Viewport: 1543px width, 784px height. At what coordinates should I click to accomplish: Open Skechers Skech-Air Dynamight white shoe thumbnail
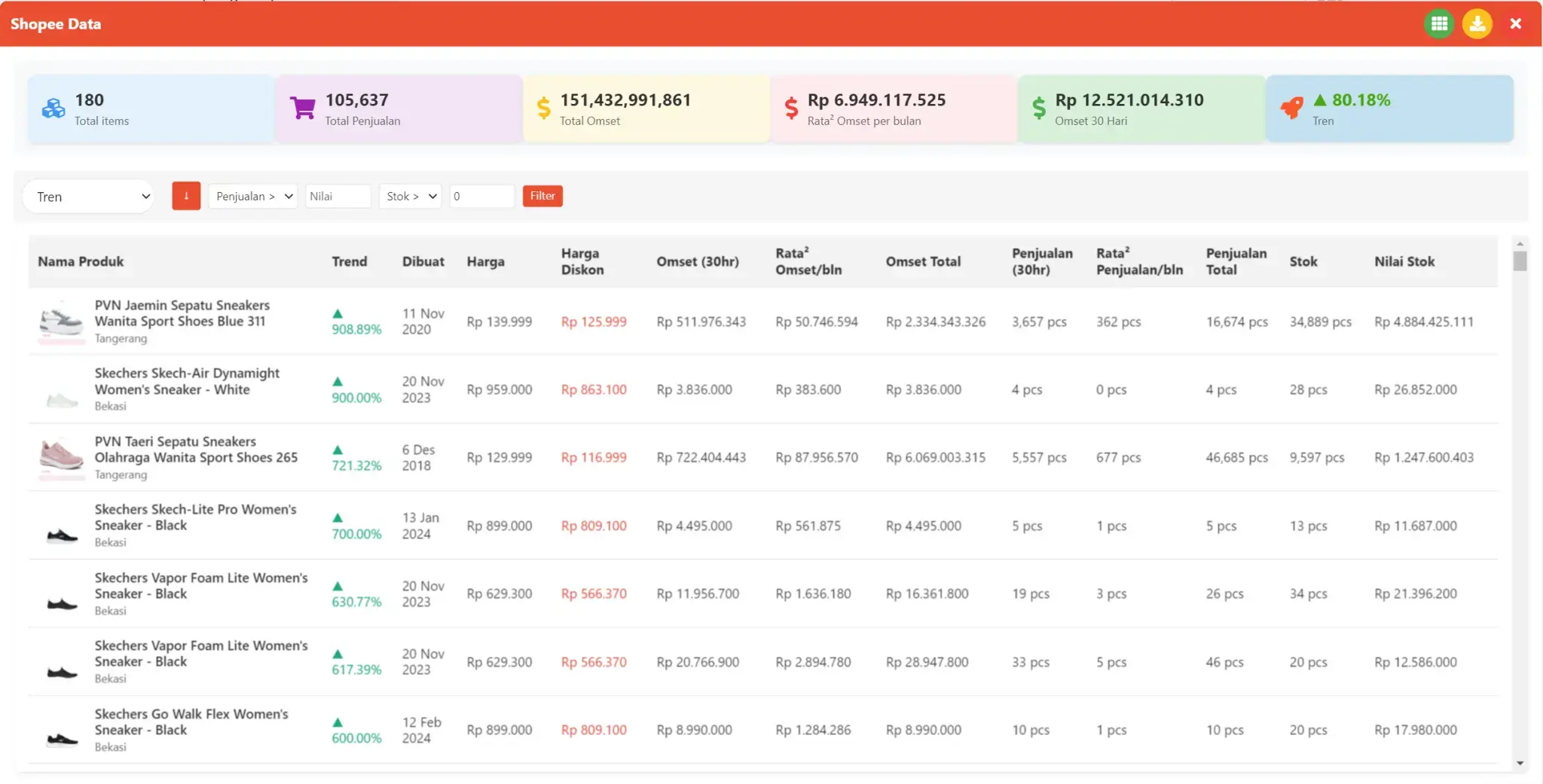tap(62, 400)
